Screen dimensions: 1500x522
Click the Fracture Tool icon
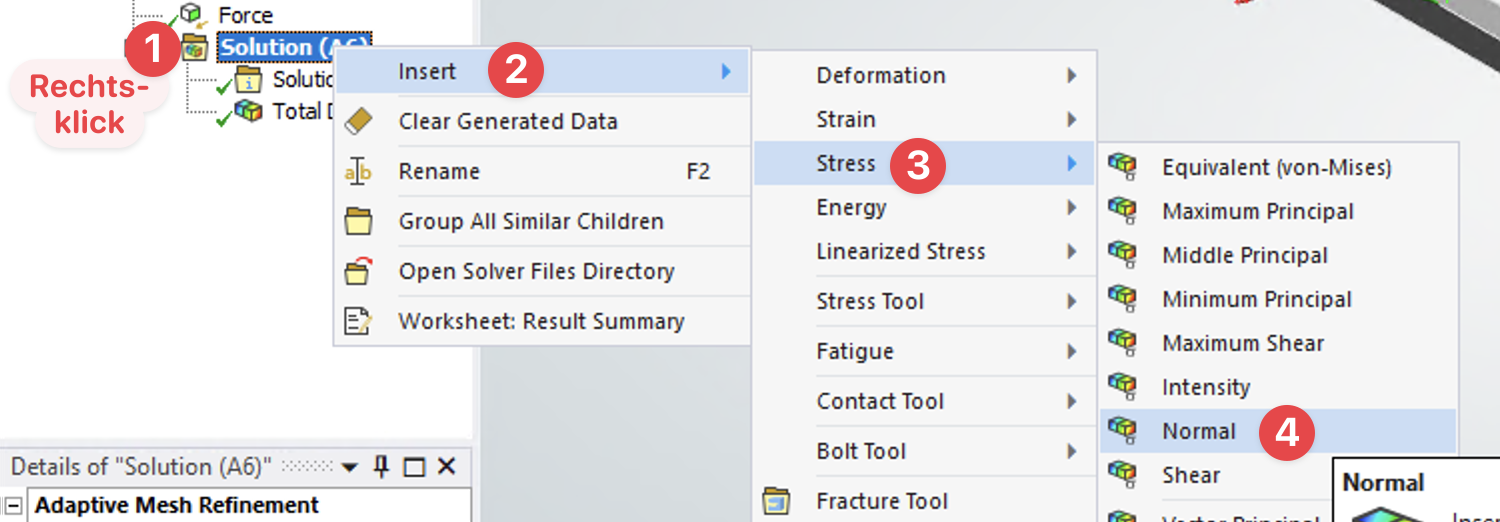[x=777, y=501]
